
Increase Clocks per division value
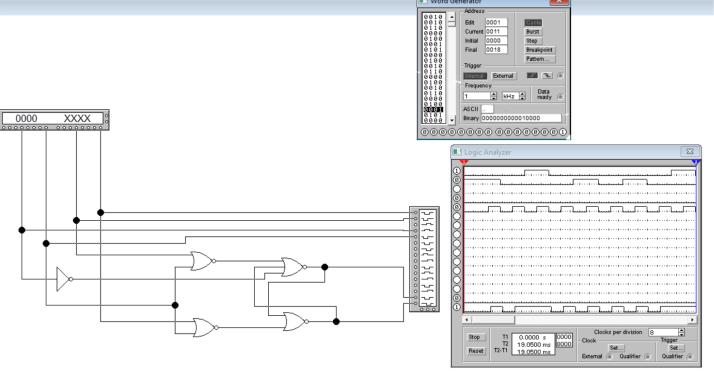click(681, 330)
